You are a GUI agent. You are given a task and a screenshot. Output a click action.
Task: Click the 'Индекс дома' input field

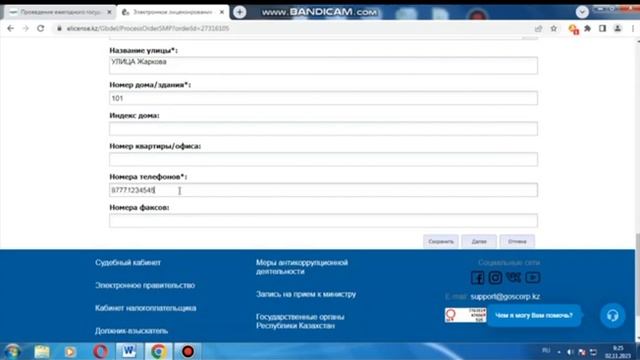point(323,129)
